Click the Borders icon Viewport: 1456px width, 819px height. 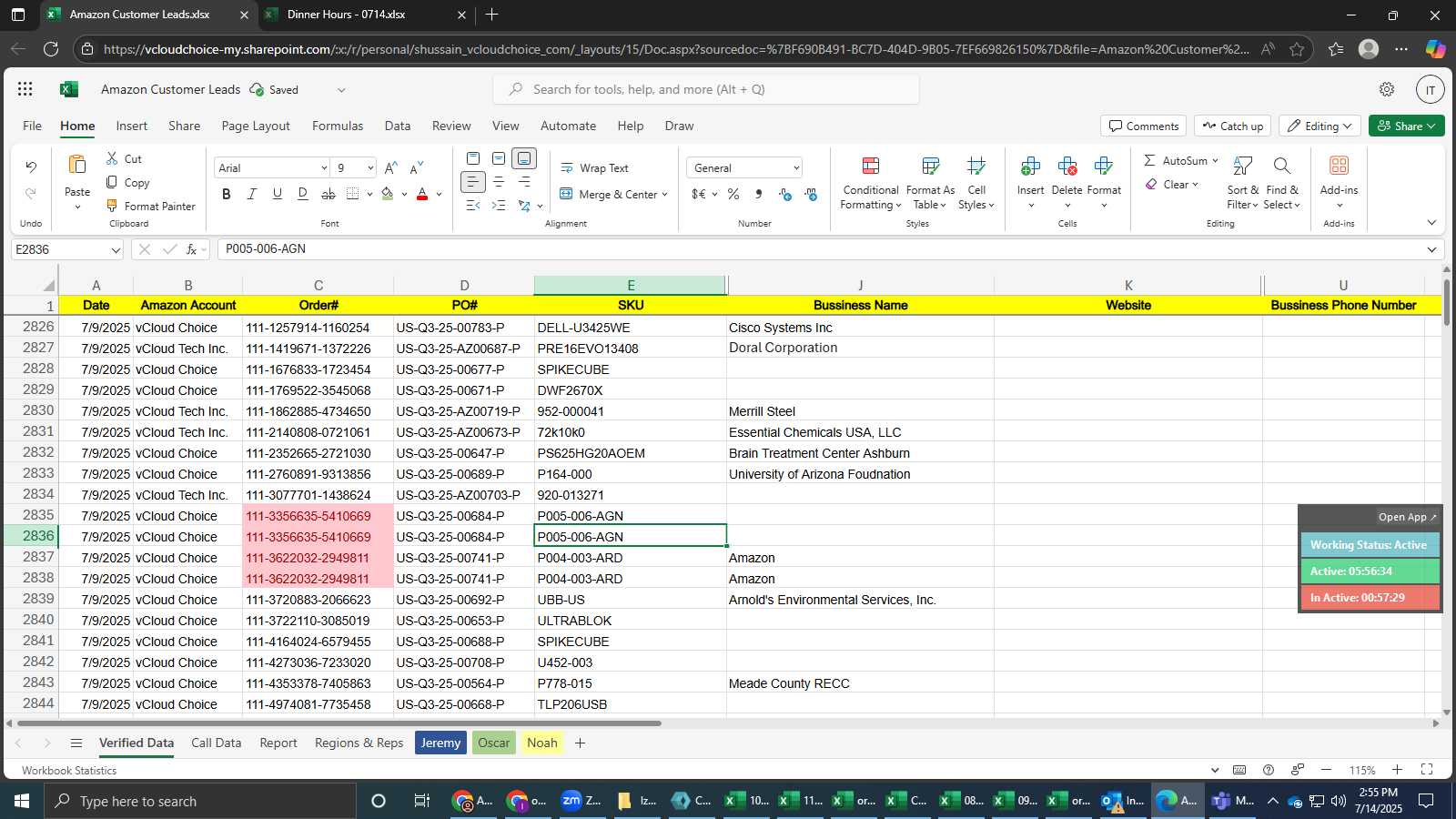[353, 194]
